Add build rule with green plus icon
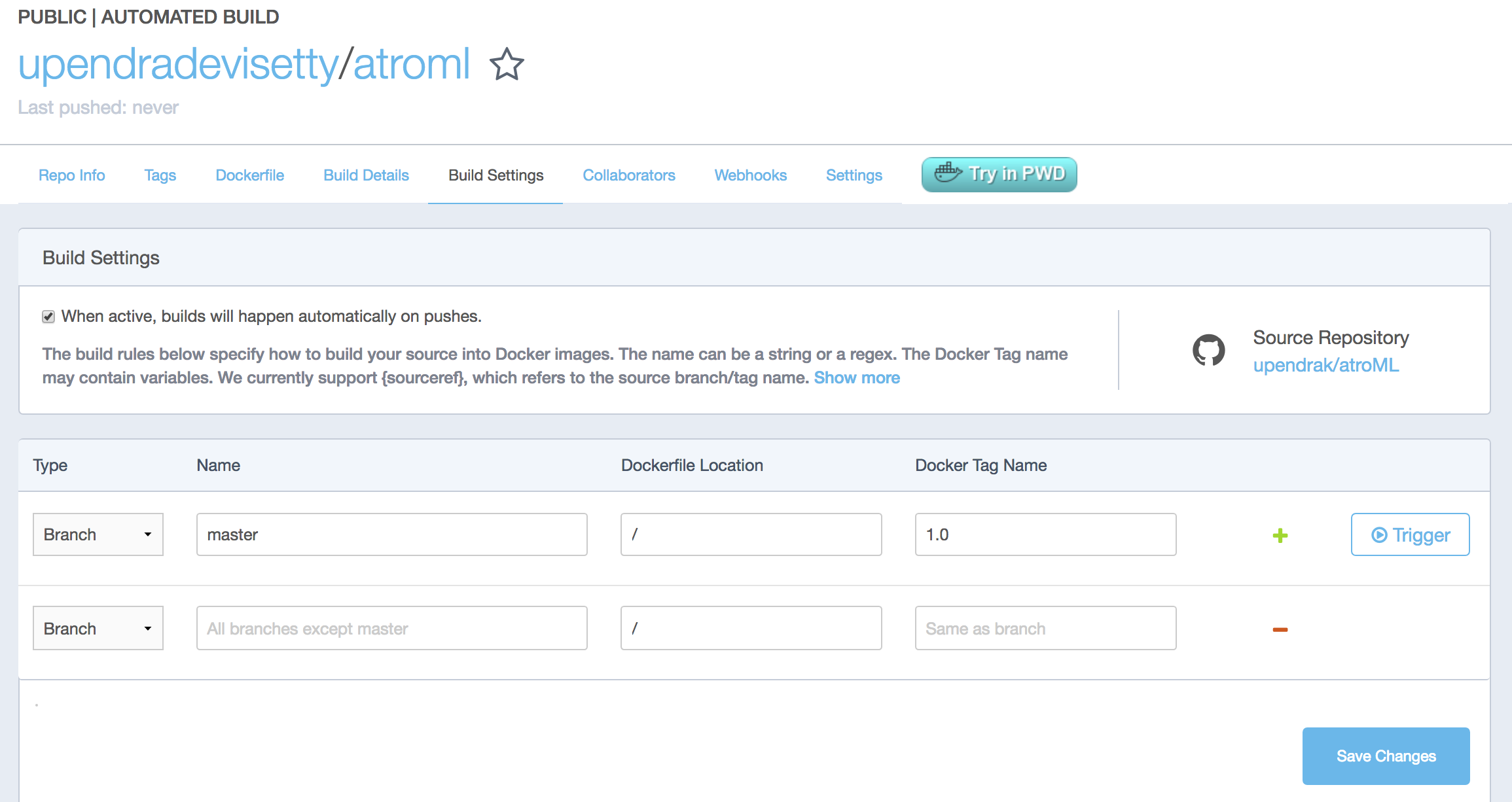Screen dimensions: 1512x802 pyautogui.click(x=1280, y=536)
